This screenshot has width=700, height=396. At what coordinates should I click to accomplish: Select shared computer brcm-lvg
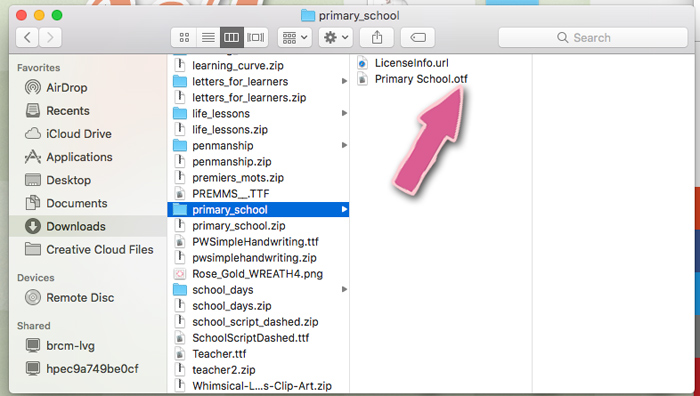click(x=88, y=346)
